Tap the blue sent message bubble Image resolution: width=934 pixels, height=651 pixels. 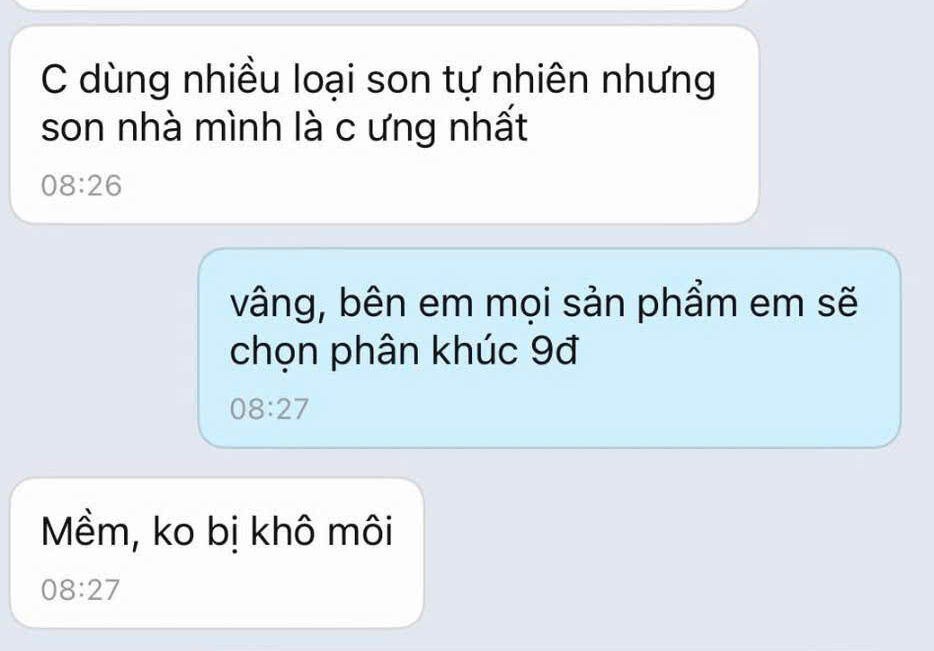pos(549,348)
